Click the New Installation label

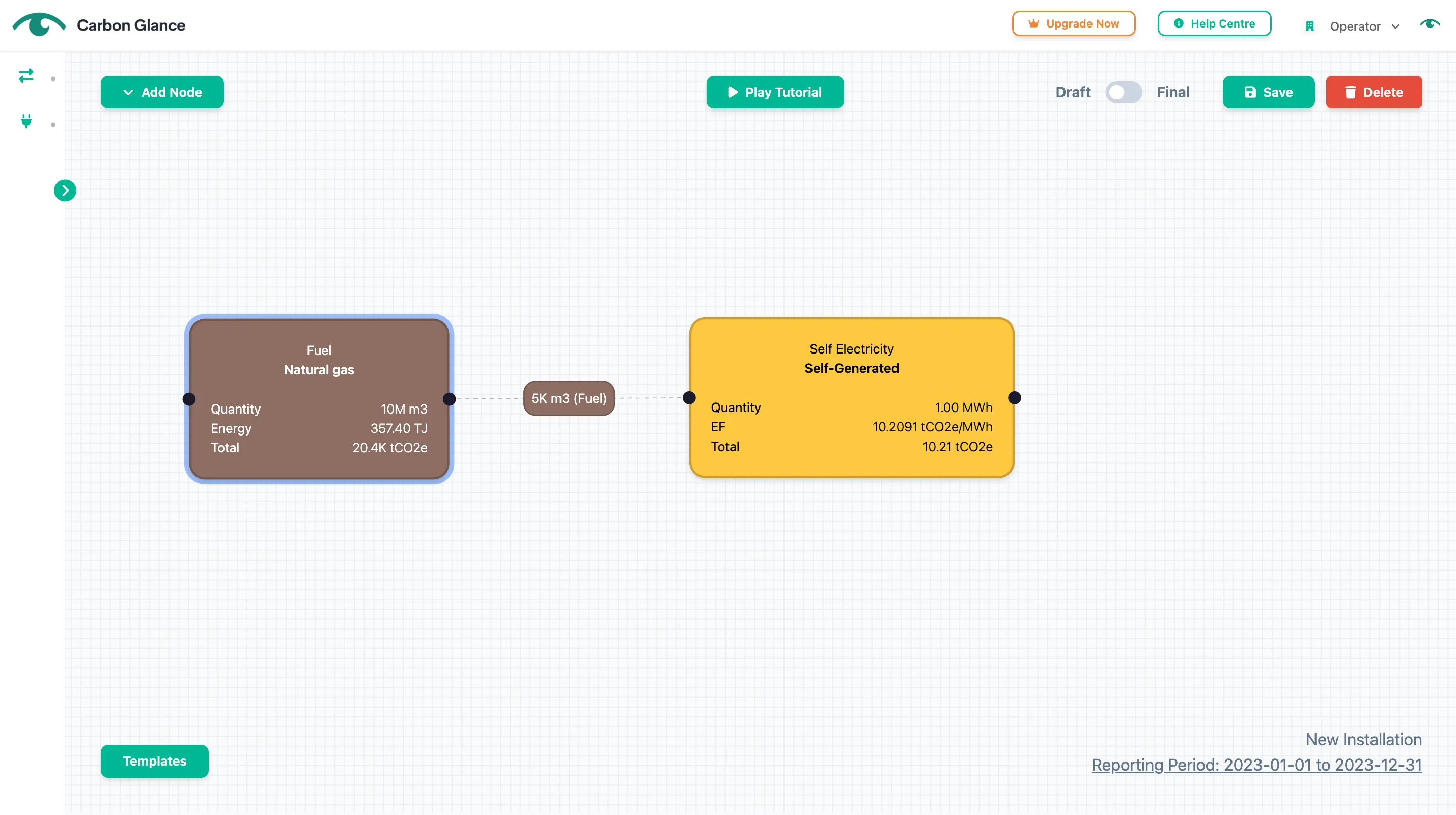point(1363,739)
